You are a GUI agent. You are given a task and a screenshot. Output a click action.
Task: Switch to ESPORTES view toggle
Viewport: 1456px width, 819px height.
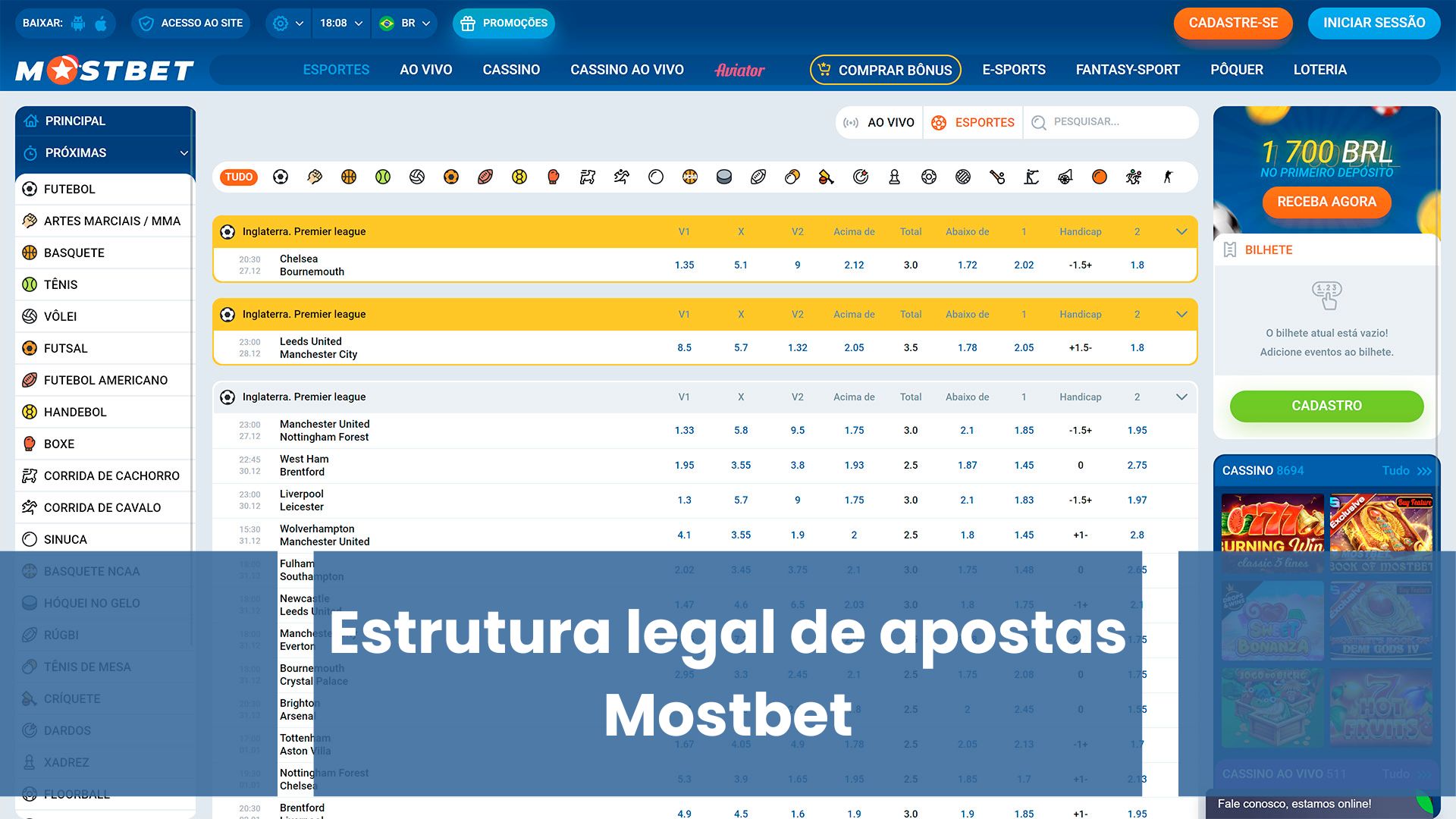[973, 122]
